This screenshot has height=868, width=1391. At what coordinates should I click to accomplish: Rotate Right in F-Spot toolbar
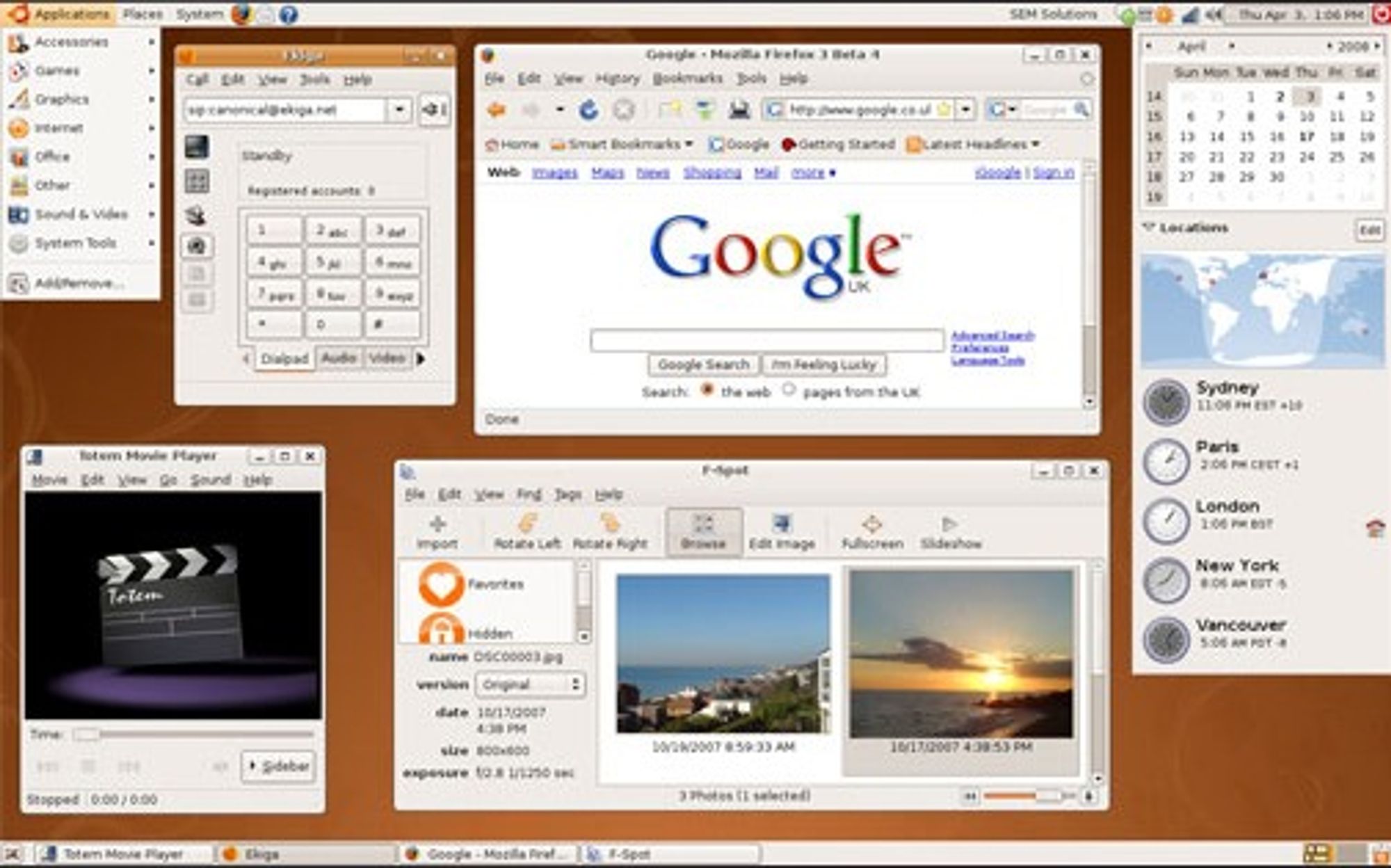click(x=610, y=533)
